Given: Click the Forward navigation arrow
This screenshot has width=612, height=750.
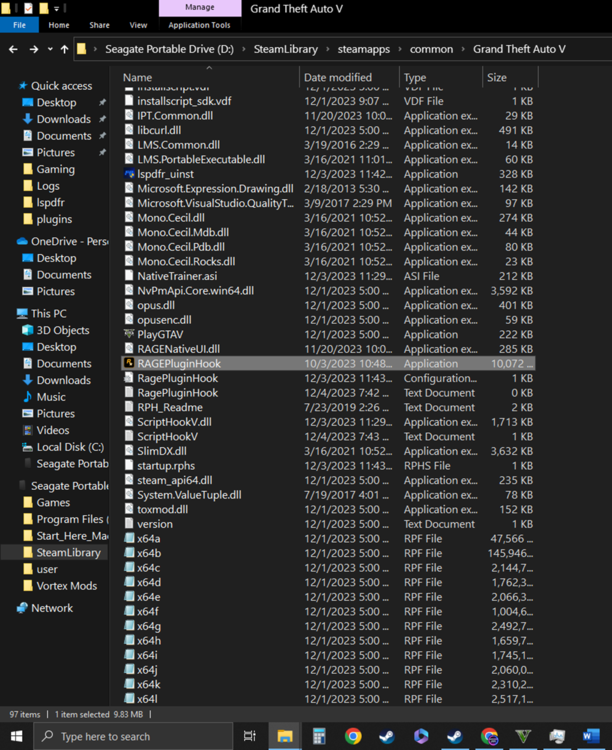Looking at the screenshot, I should [x=34, y=49].
